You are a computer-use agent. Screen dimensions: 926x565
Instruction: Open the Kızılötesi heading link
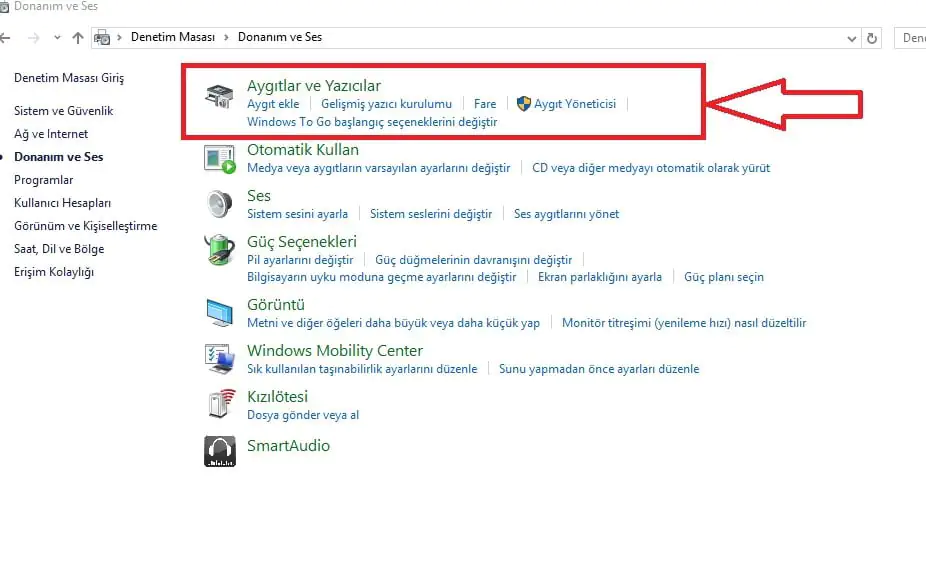tap(278, 397)
